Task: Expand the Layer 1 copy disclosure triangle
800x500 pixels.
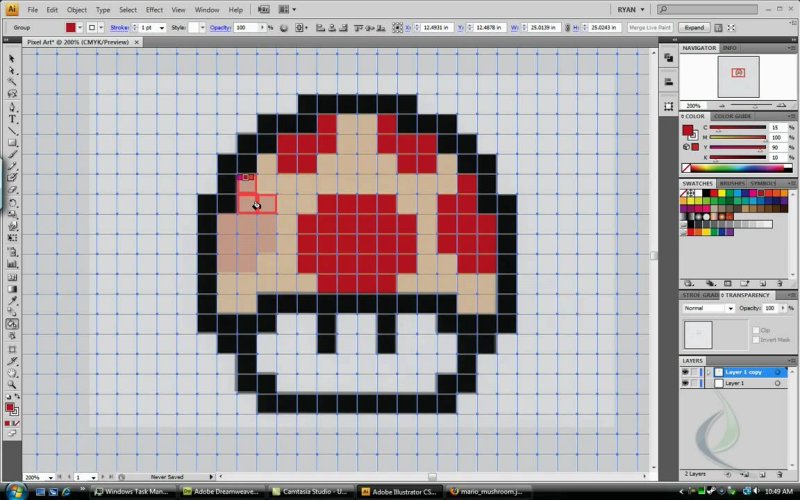Action: [708, 372]
